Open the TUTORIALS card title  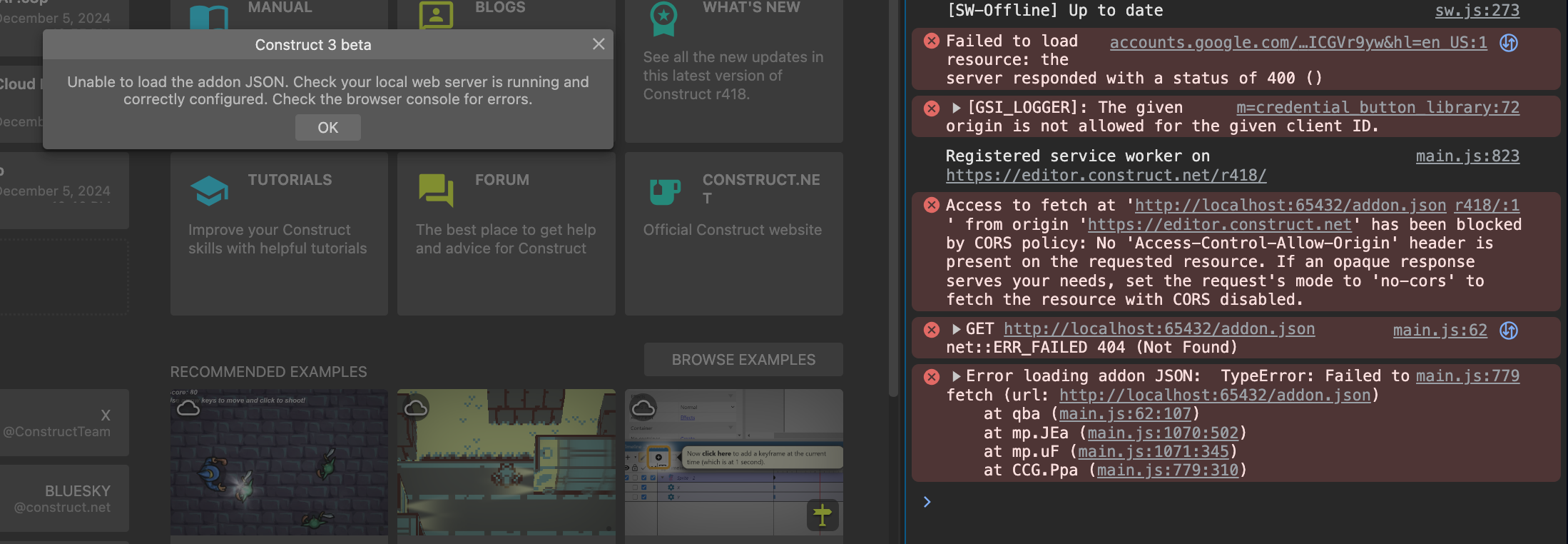pos(290,180)
